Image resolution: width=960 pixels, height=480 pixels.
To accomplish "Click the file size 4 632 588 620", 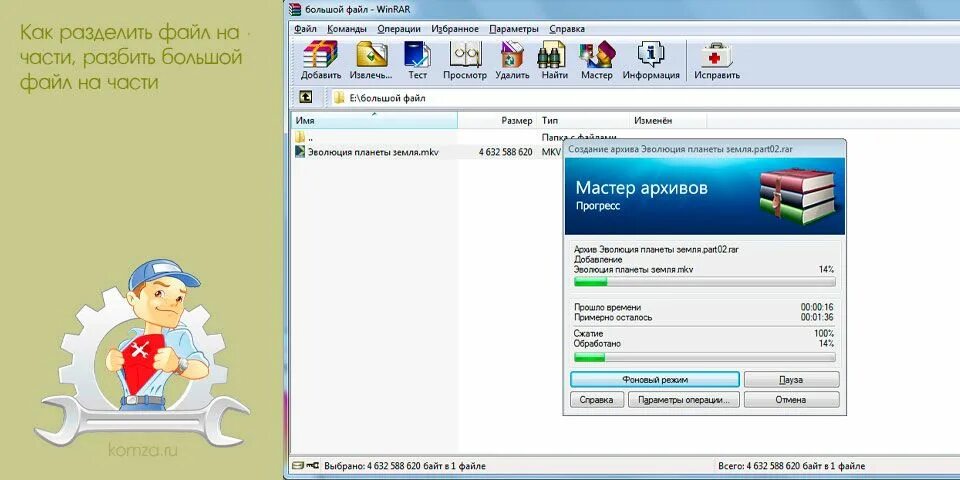I will [x=505, y=152].
